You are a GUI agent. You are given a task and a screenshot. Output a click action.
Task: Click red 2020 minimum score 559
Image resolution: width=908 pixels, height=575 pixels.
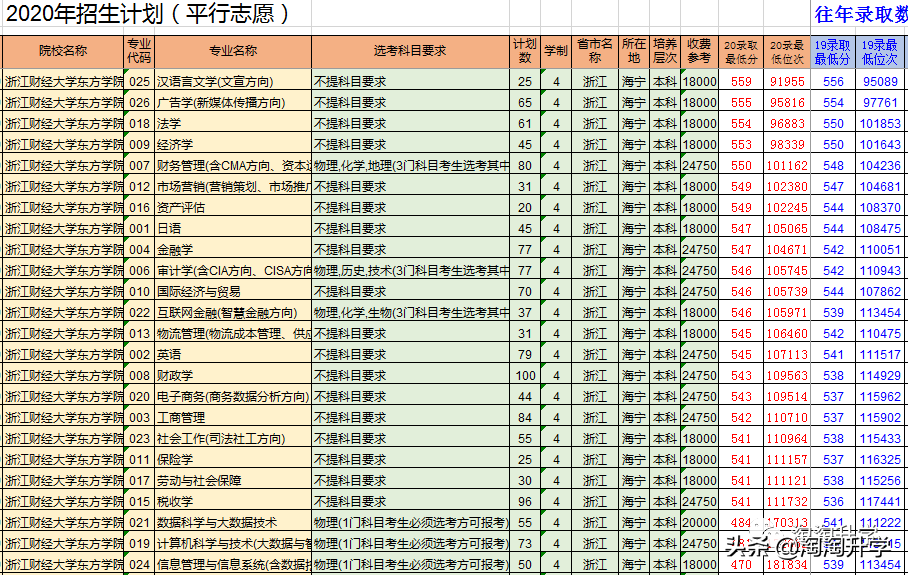(741, 82)
